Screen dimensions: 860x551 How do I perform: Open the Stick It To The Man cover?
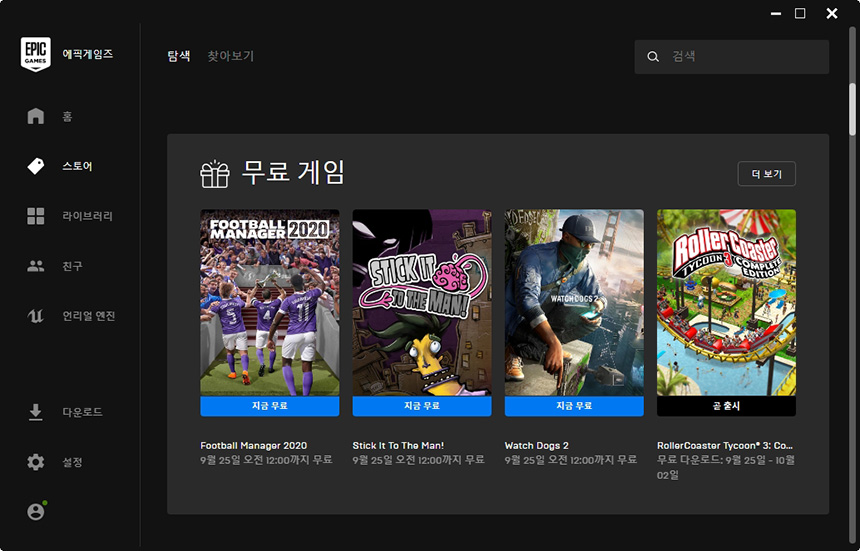(422, 303)
